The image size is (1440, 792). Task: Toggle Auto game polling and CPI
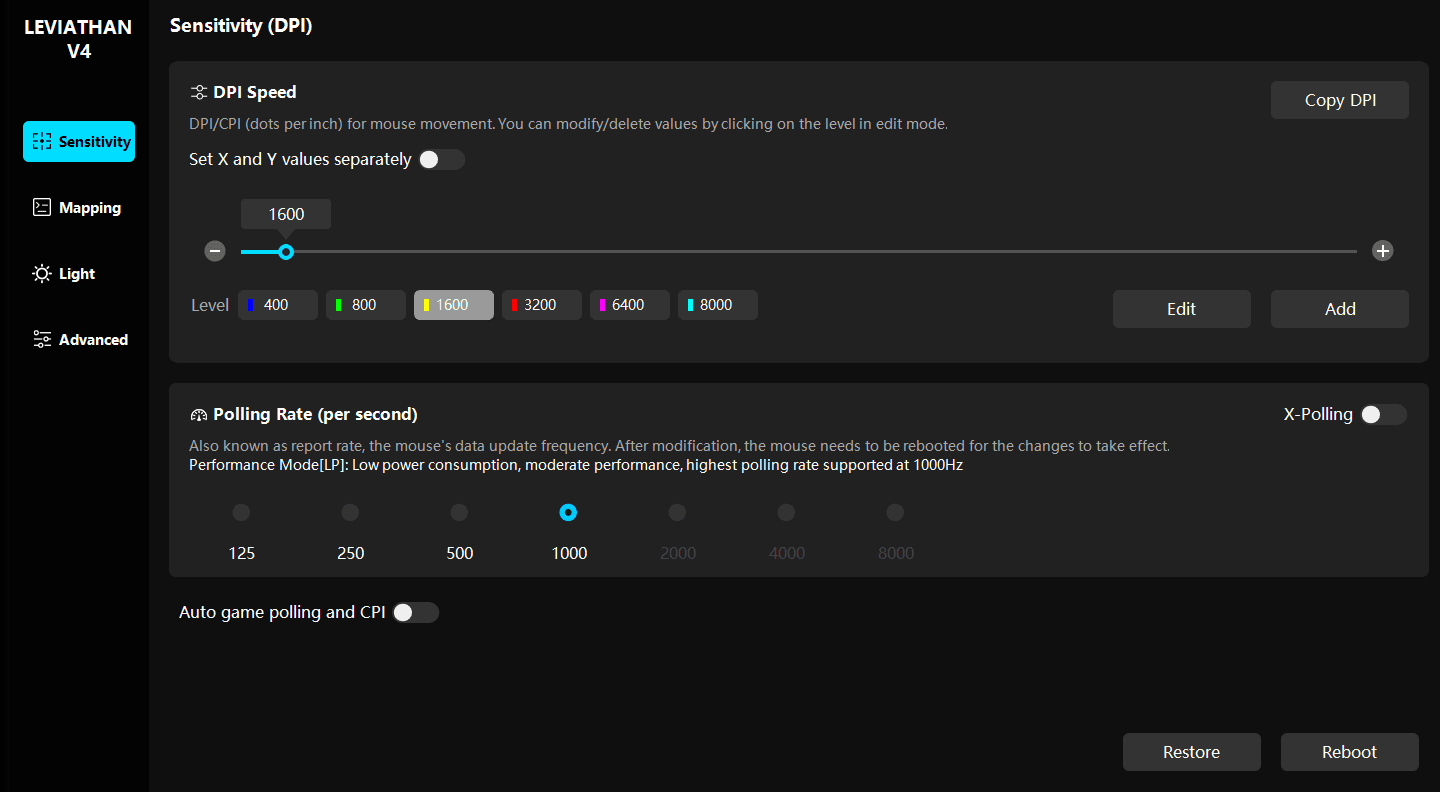[415, 613]
